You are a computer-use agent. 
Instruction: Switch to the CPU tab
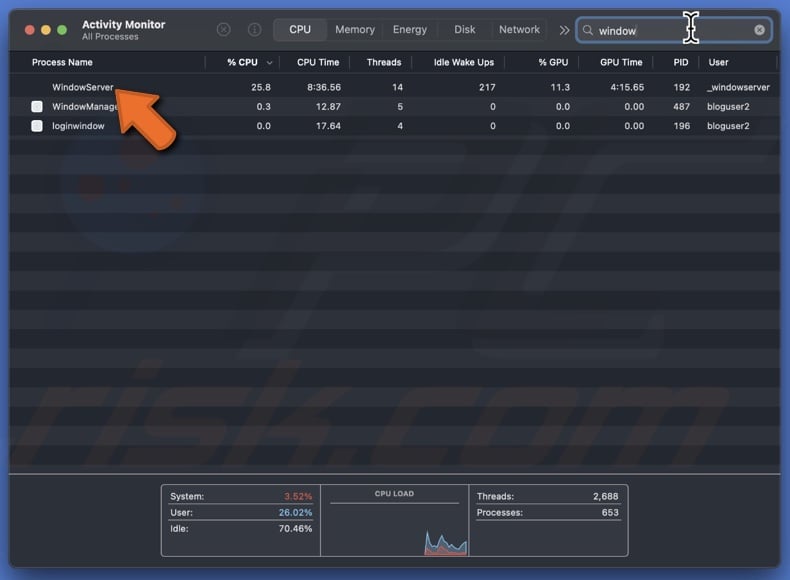pyautogui.click(x=300, y=30)
